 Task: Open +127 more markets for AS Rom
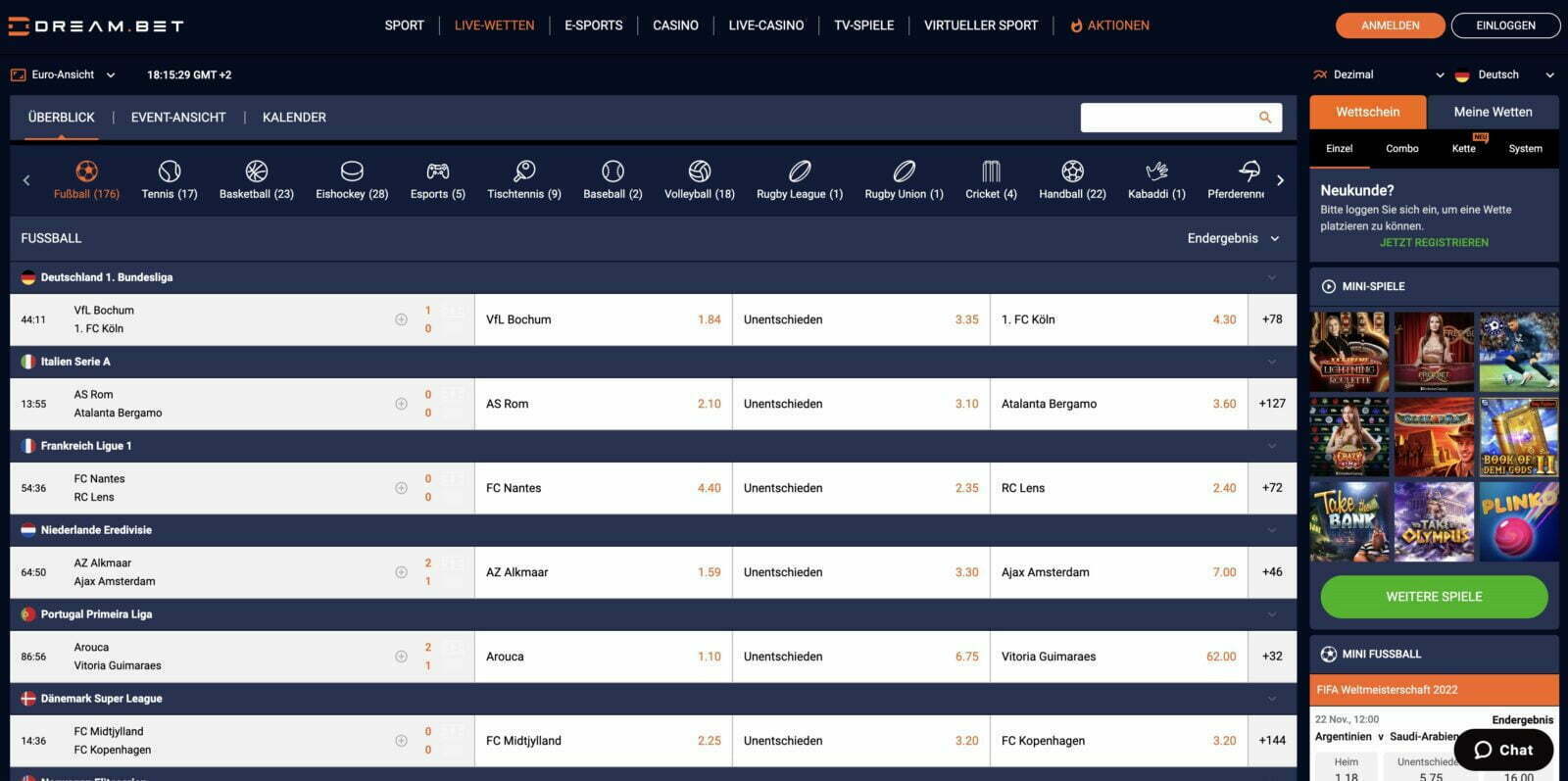pyautogui.click(x=1272, y=404)
